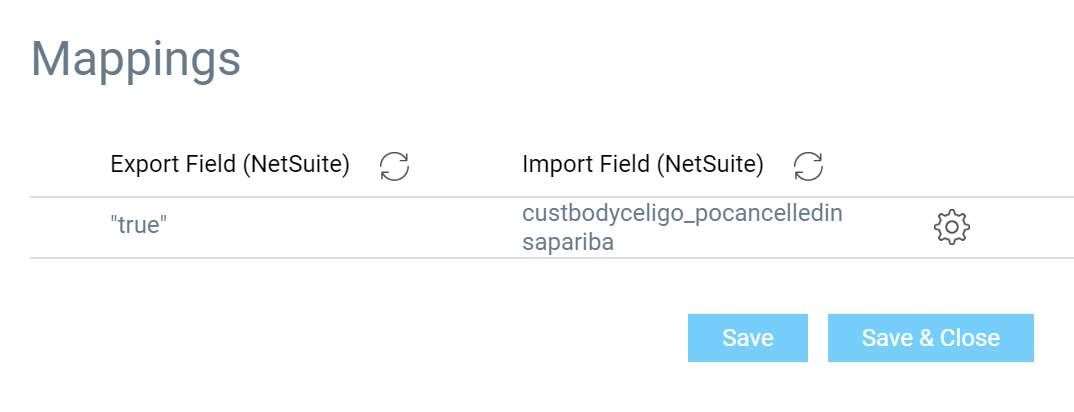Refresh the Export Field (NetSuite) list
1074x412 pixels.
pos(395,166)
